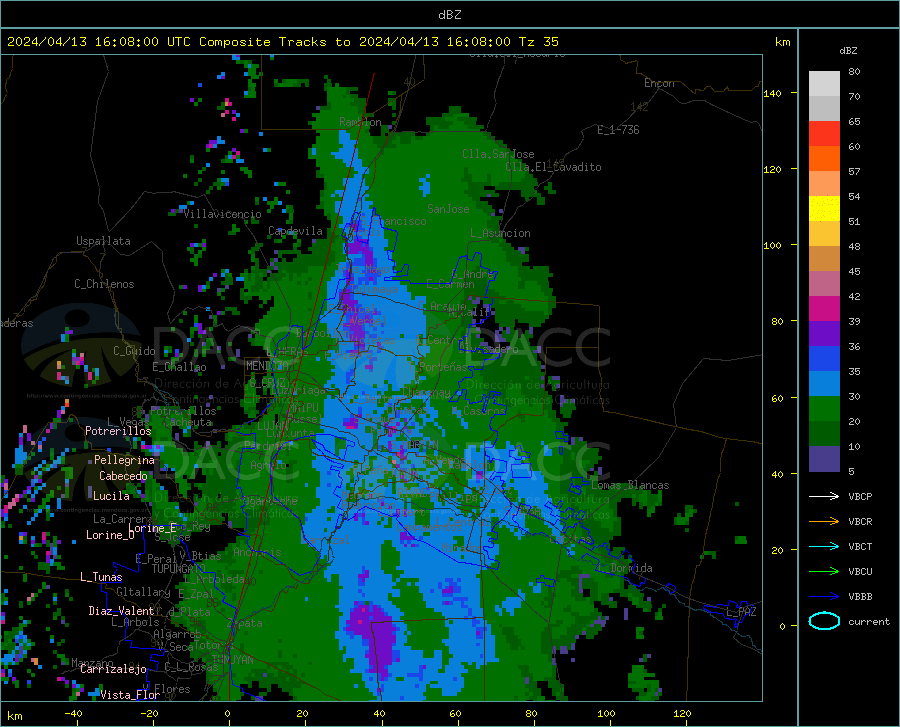Click the Capdevila map label
Viewport: 900px width, 727px height.
[x=295, y=231]
